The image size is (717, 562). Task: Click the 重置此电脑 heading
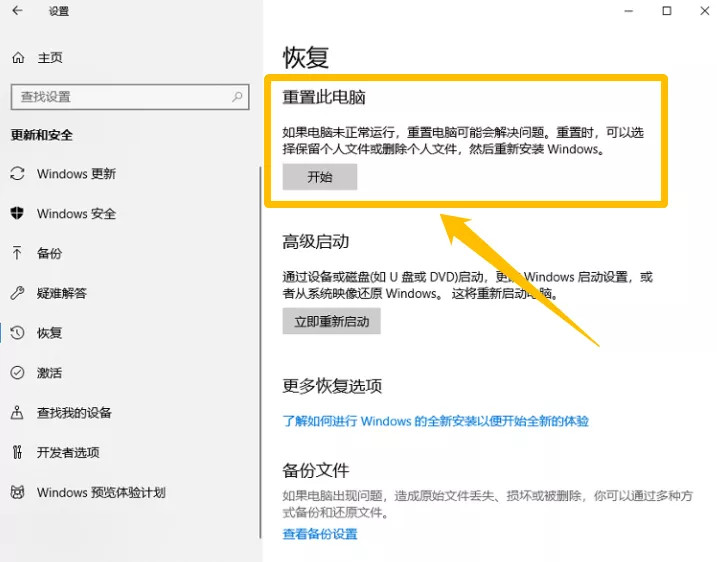tap(324, 97)
